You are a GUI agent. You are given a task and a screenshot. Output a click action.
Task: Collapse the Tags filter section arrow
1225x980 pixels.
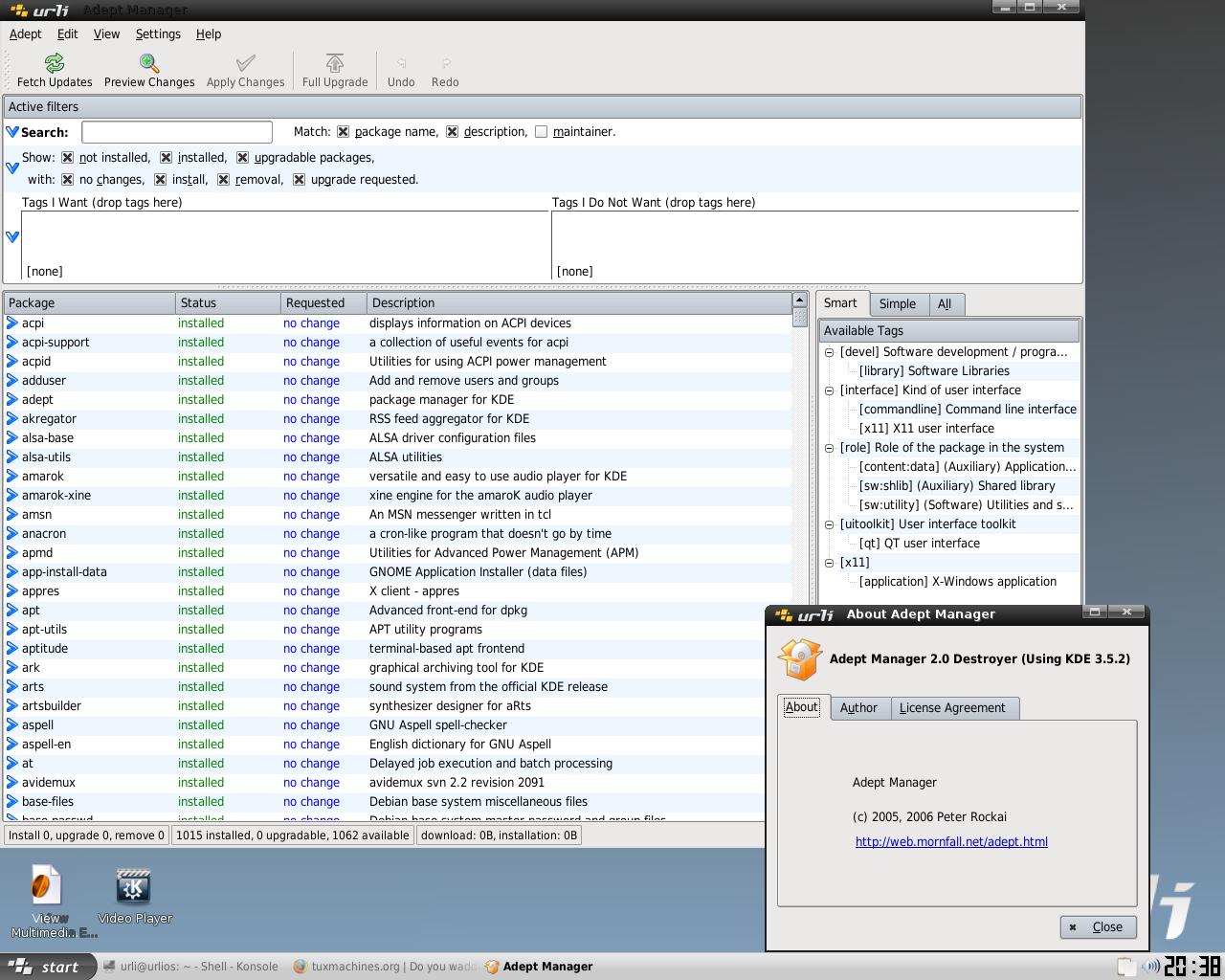coord(12,236)
